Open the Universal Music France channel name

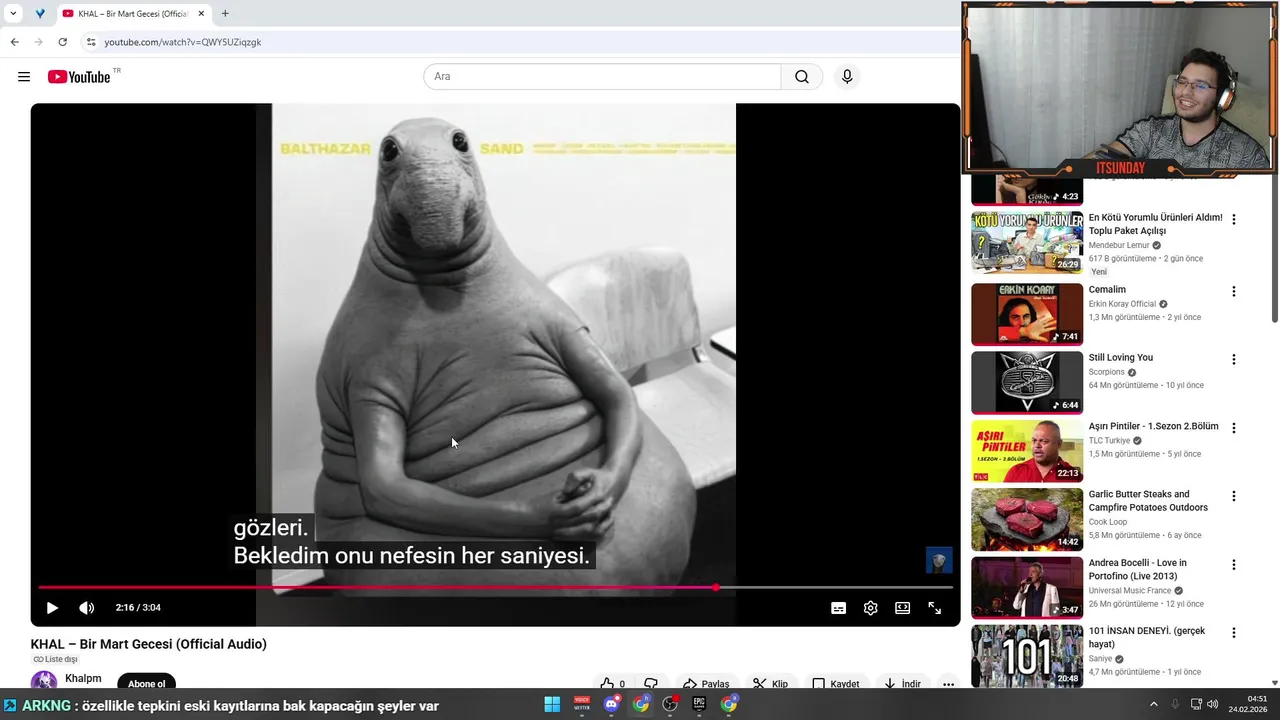(x=1130, y=591)
